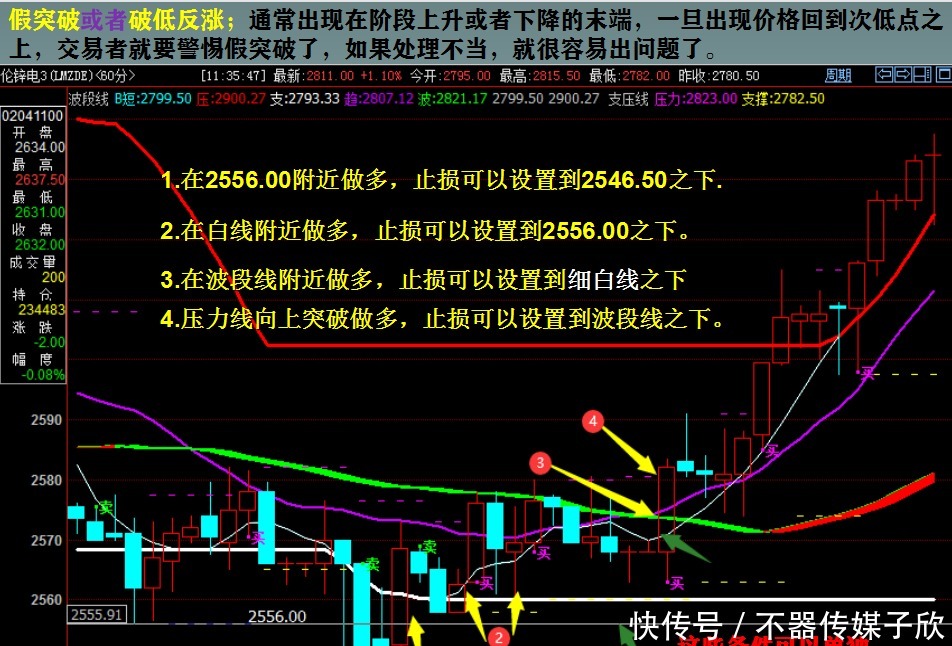Click the 234483 open interest value
This screenshot has height=646, width=952.
pyautogui.click(x=41, y=310)
